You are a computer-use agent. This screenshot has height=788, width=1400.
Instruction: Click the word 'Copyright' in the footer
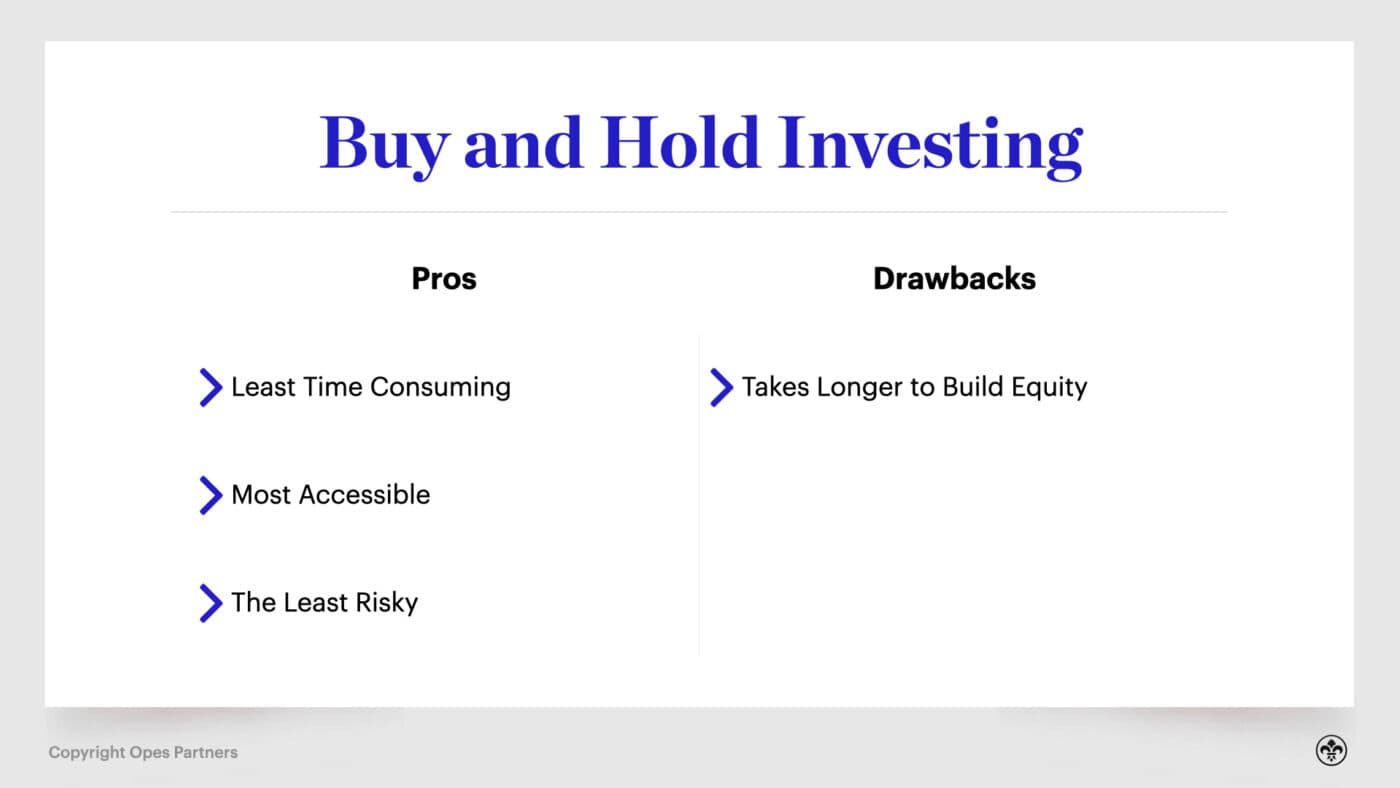pyautogui.click(x=86, y=752)
